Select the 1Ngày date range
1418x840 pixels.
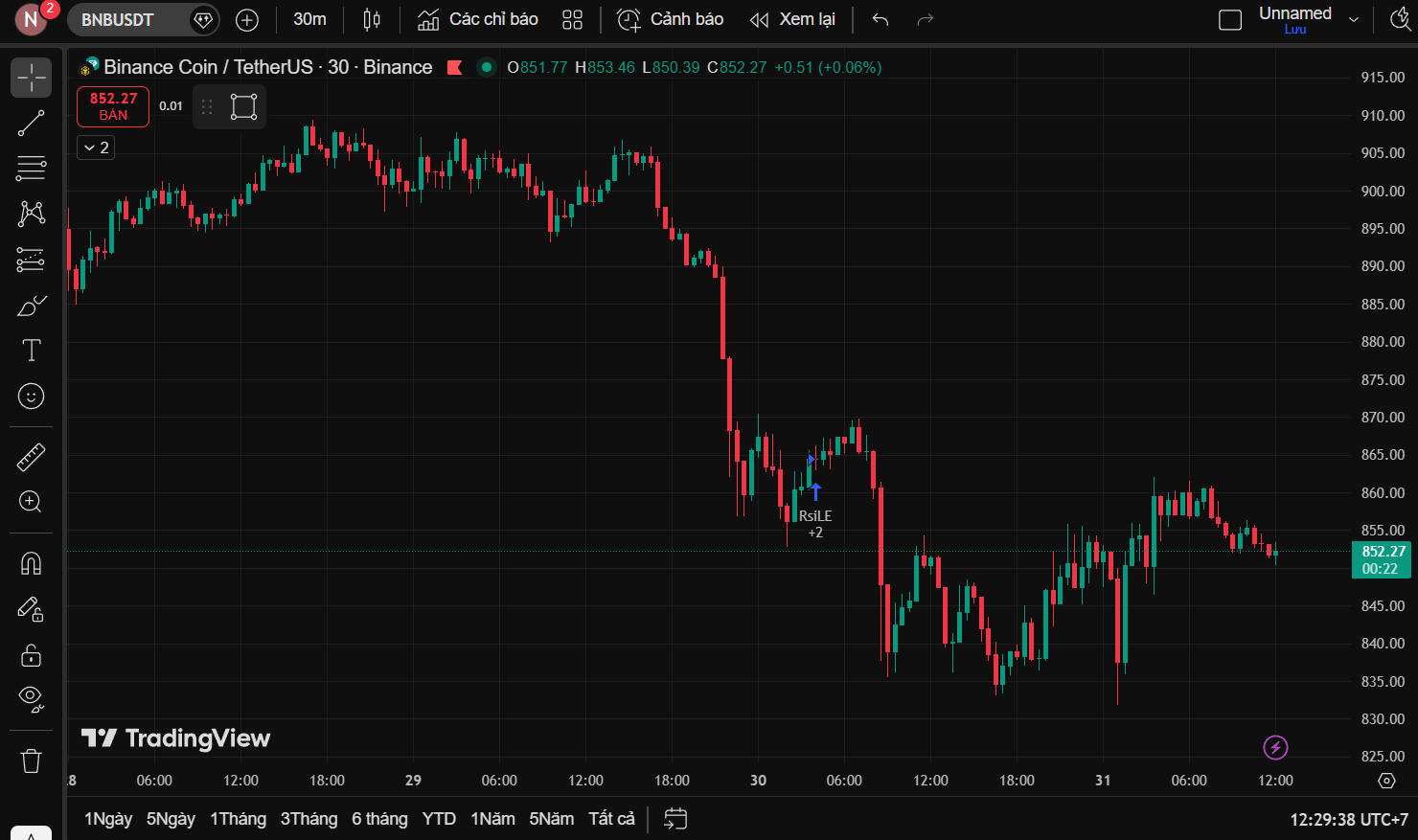(108, 819)
